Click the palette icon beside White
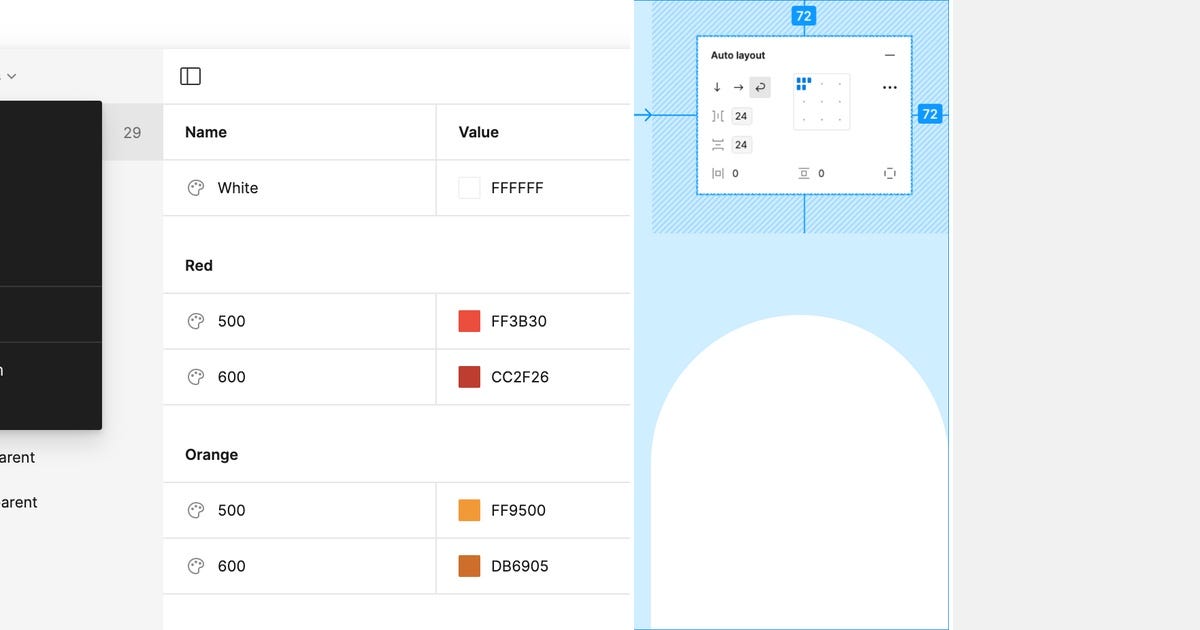The image size is (1200, 630). [x=196, y=187]
